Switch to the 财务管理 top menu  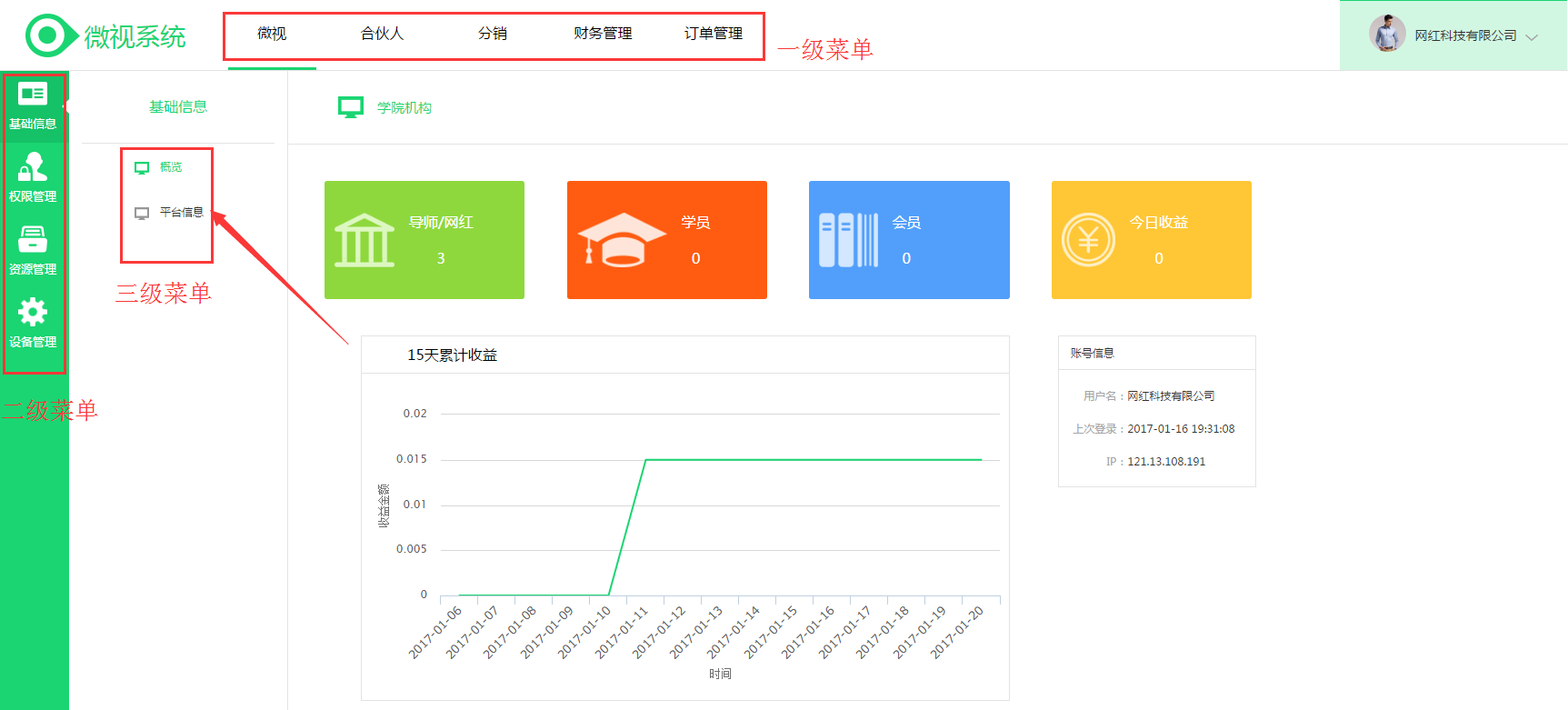coord(603,34)
